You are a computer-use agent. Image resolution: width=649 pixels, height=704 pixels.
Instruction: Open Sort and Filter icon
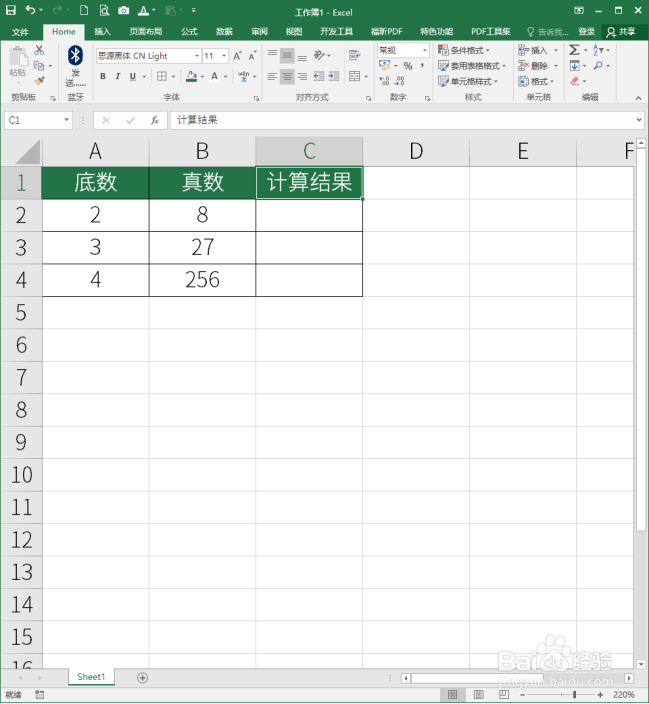coord(598,50)
